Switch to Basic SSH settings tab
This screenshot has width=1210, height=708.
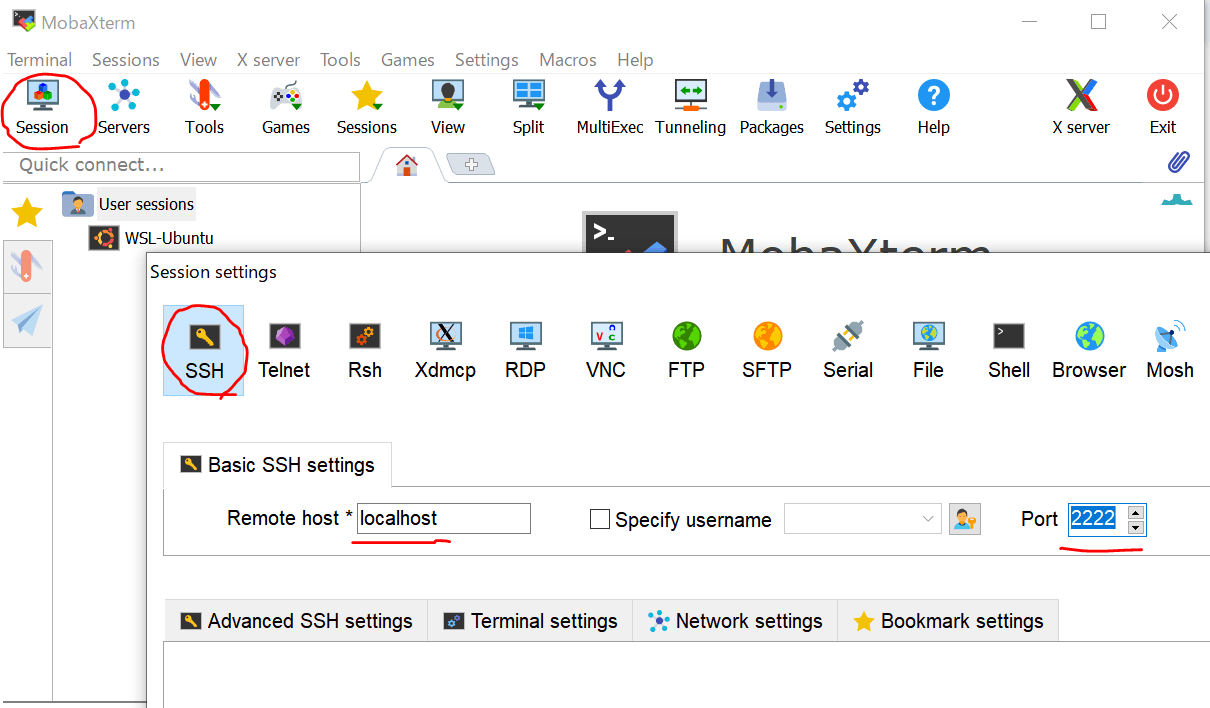pyautogui.click(x=278, y=465)
